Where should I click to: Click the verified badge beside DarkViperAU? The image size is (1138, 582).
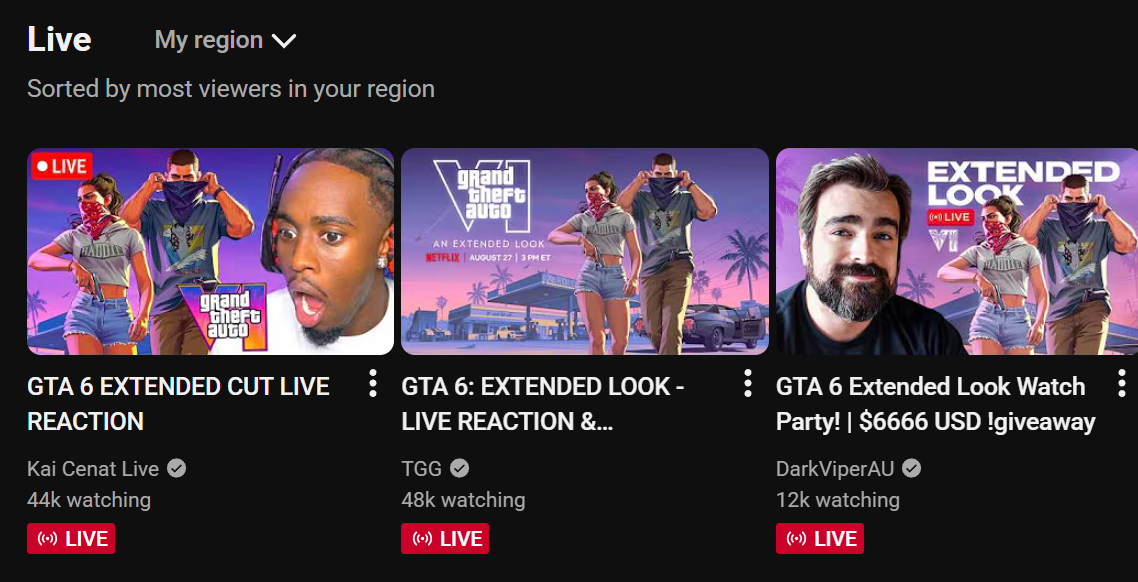[912, 469]
